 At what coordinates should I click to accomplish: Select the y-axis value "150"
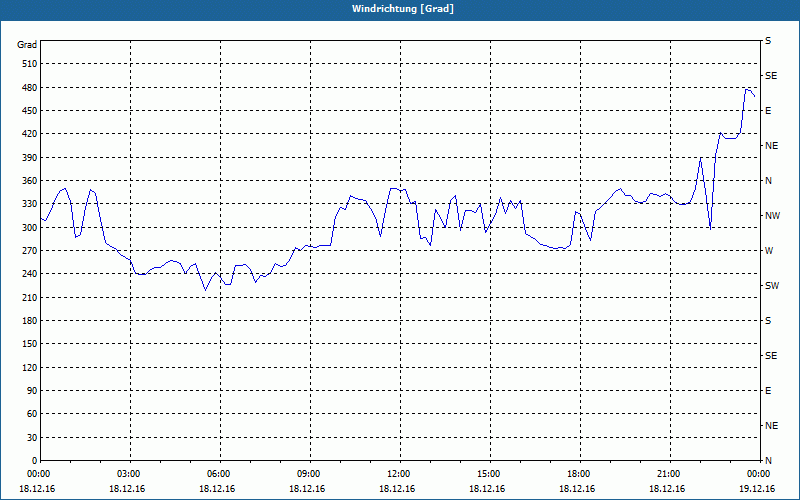click(x=30, y=344)
